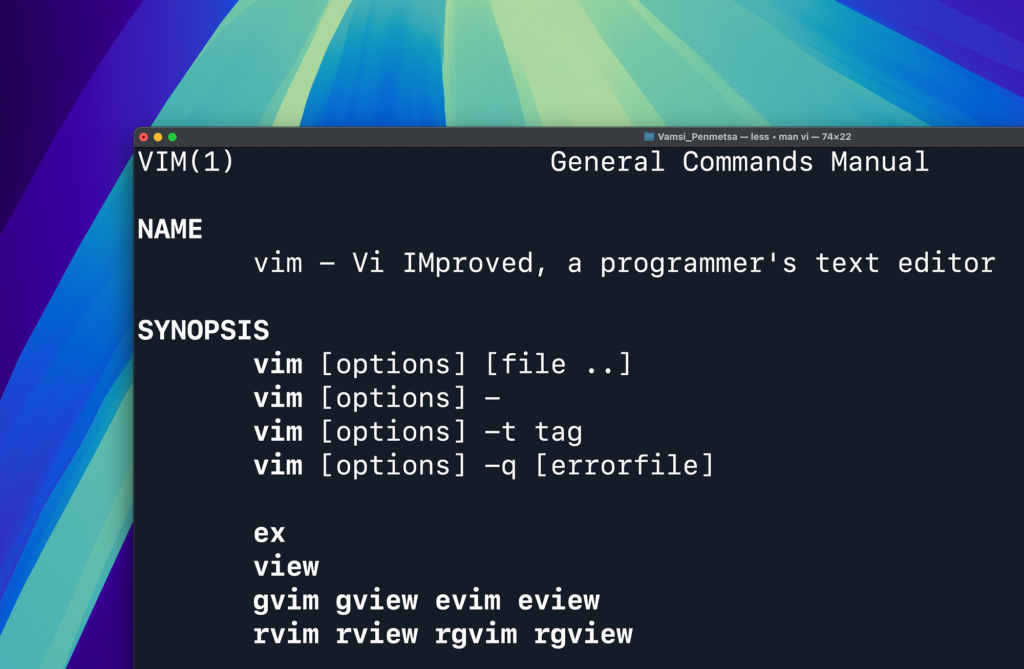
Task: Click the SYNOPSIS section heading
Action: pos(203,331)
